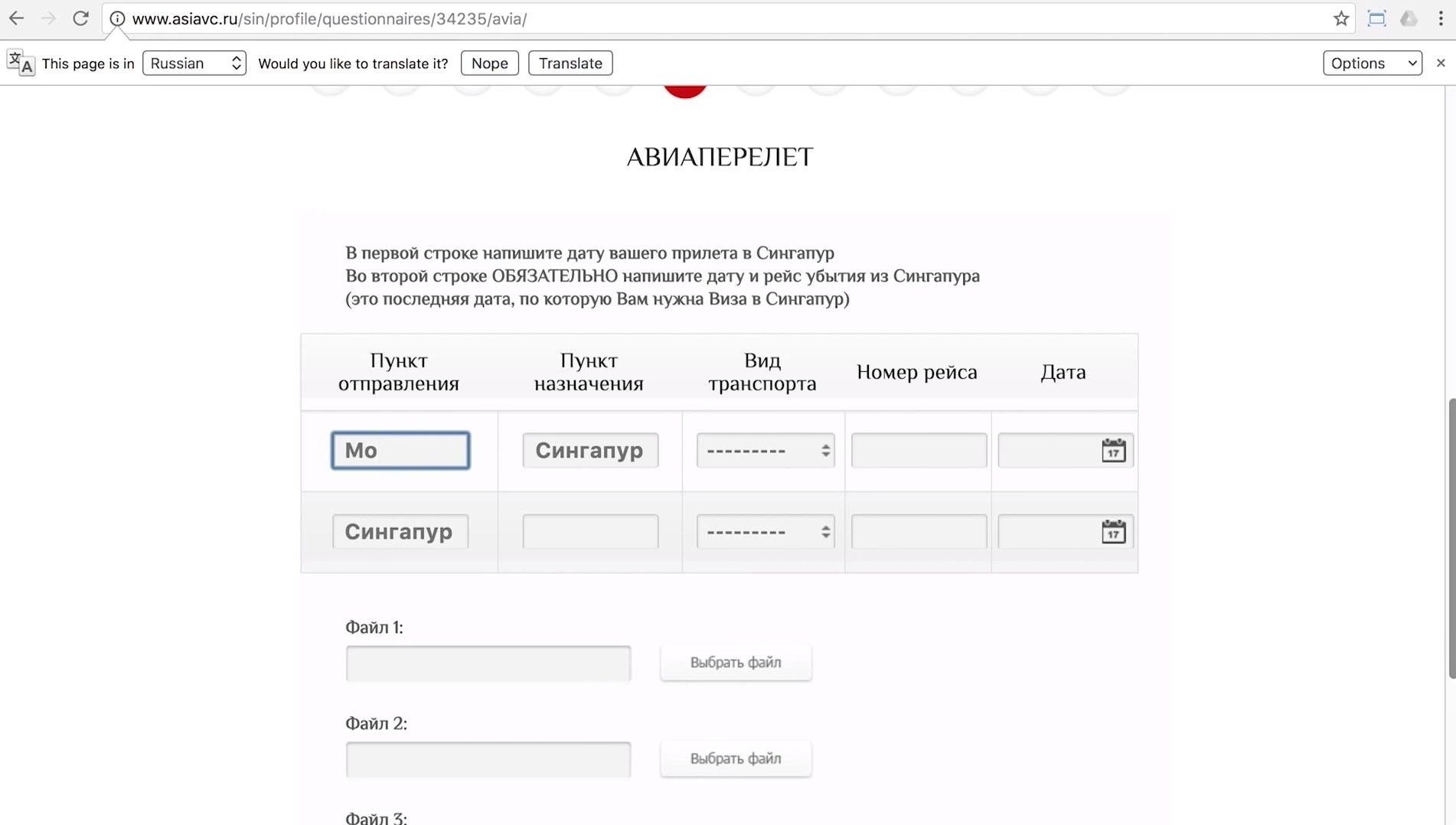The image size is (1456, 825).
Task: Click flight number field in second row
Action: pos(919,531)
